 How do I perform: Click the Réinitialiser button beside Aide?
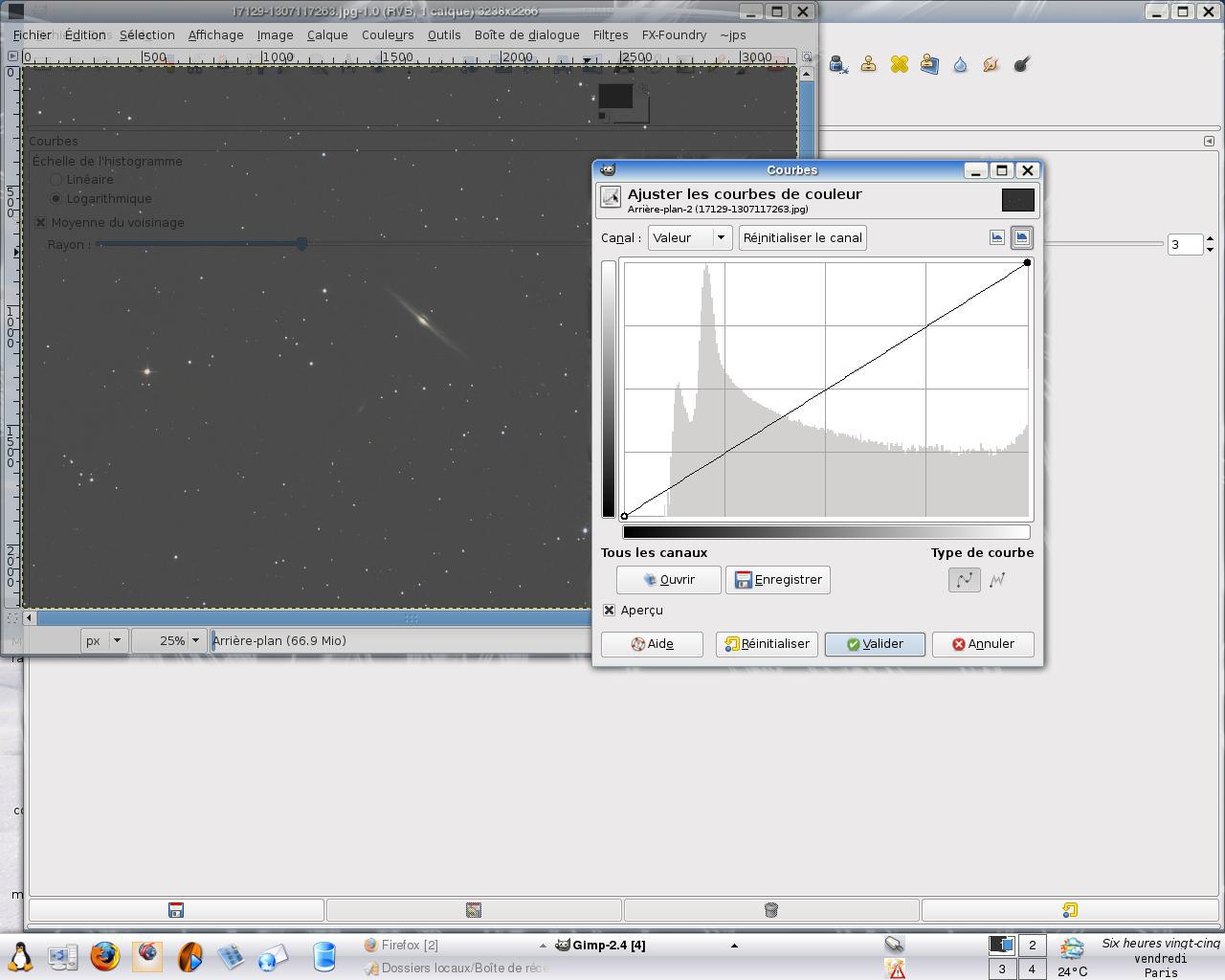tap(767, 644)
